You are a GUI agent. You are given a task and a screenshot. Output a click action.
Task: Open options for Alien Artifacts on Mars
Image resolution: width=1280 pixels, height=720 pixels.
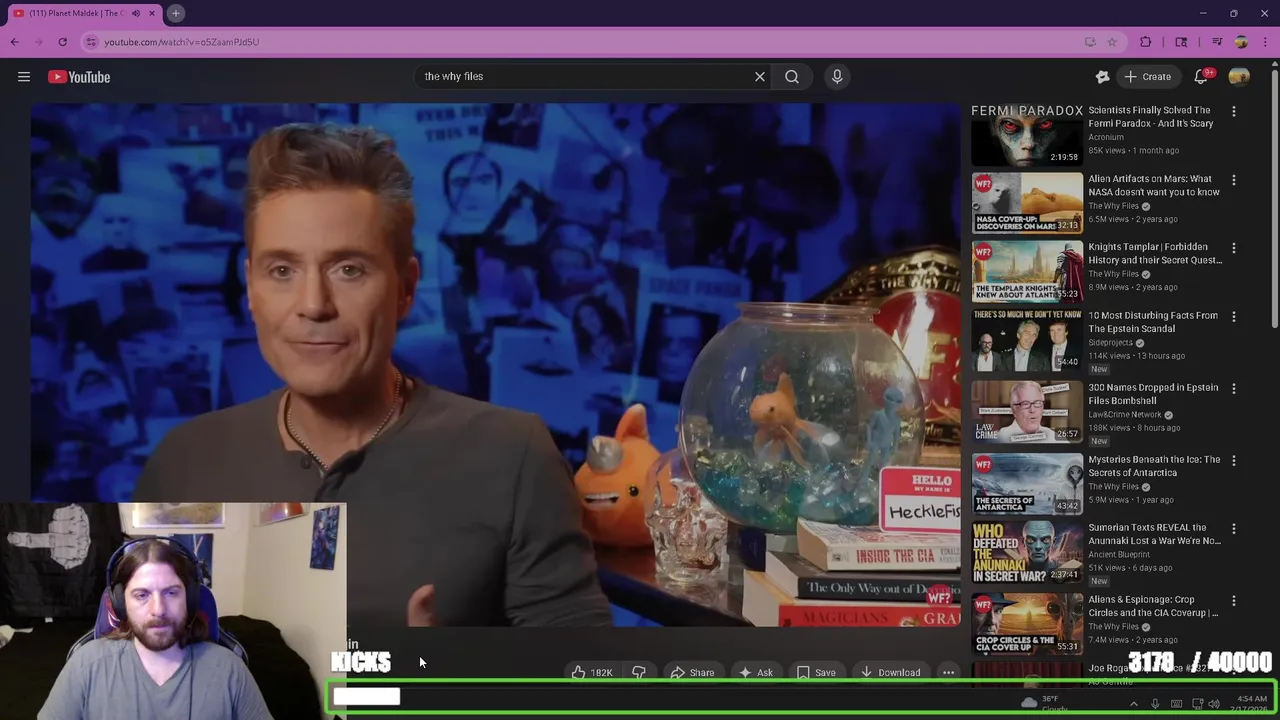point(1233,180)
